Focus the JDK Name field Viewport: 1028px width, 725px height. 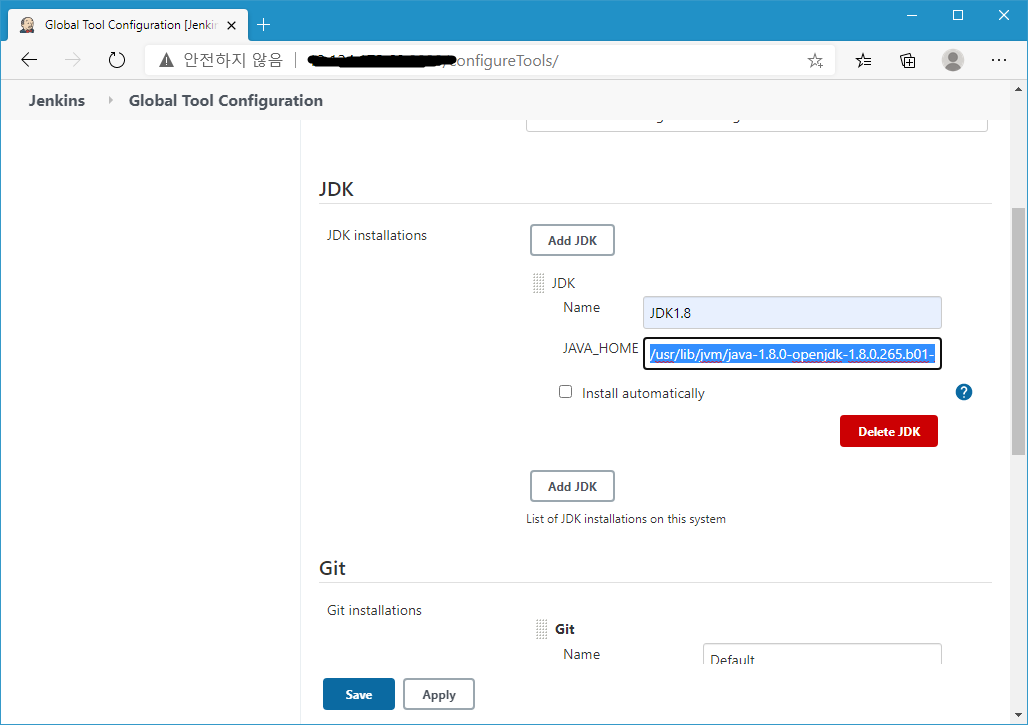click(792, 313)
